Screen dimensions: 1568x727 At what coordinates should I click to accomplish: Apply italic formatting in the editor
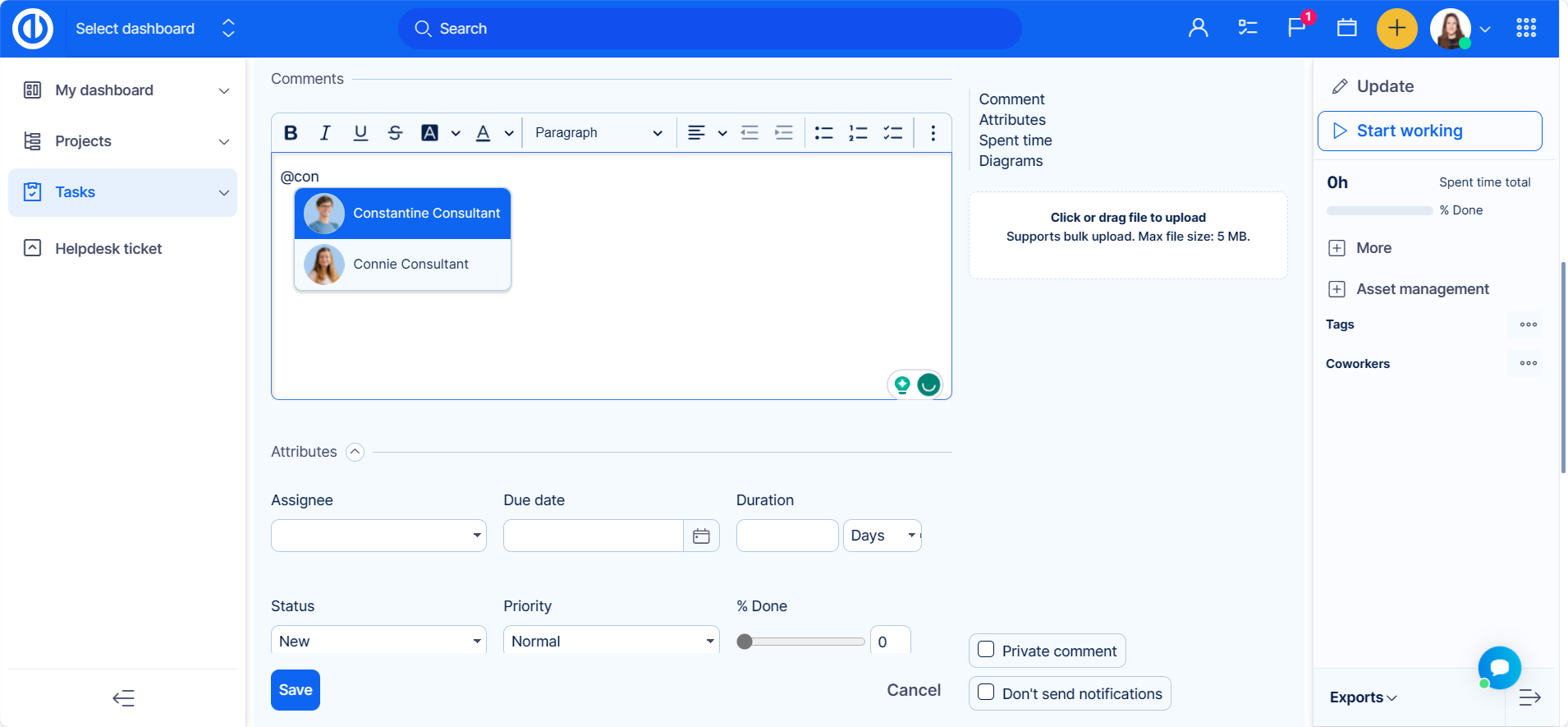point(325,133)
